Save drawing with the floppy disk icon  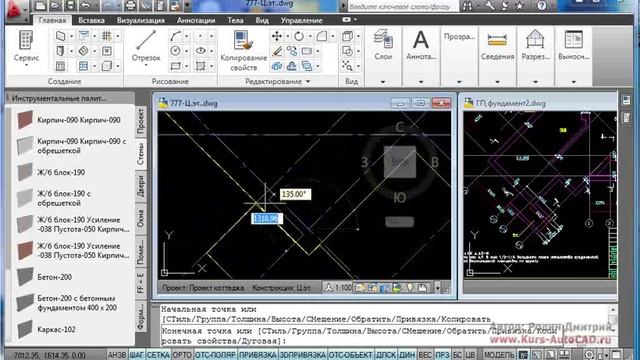click(x=70, y=5)
